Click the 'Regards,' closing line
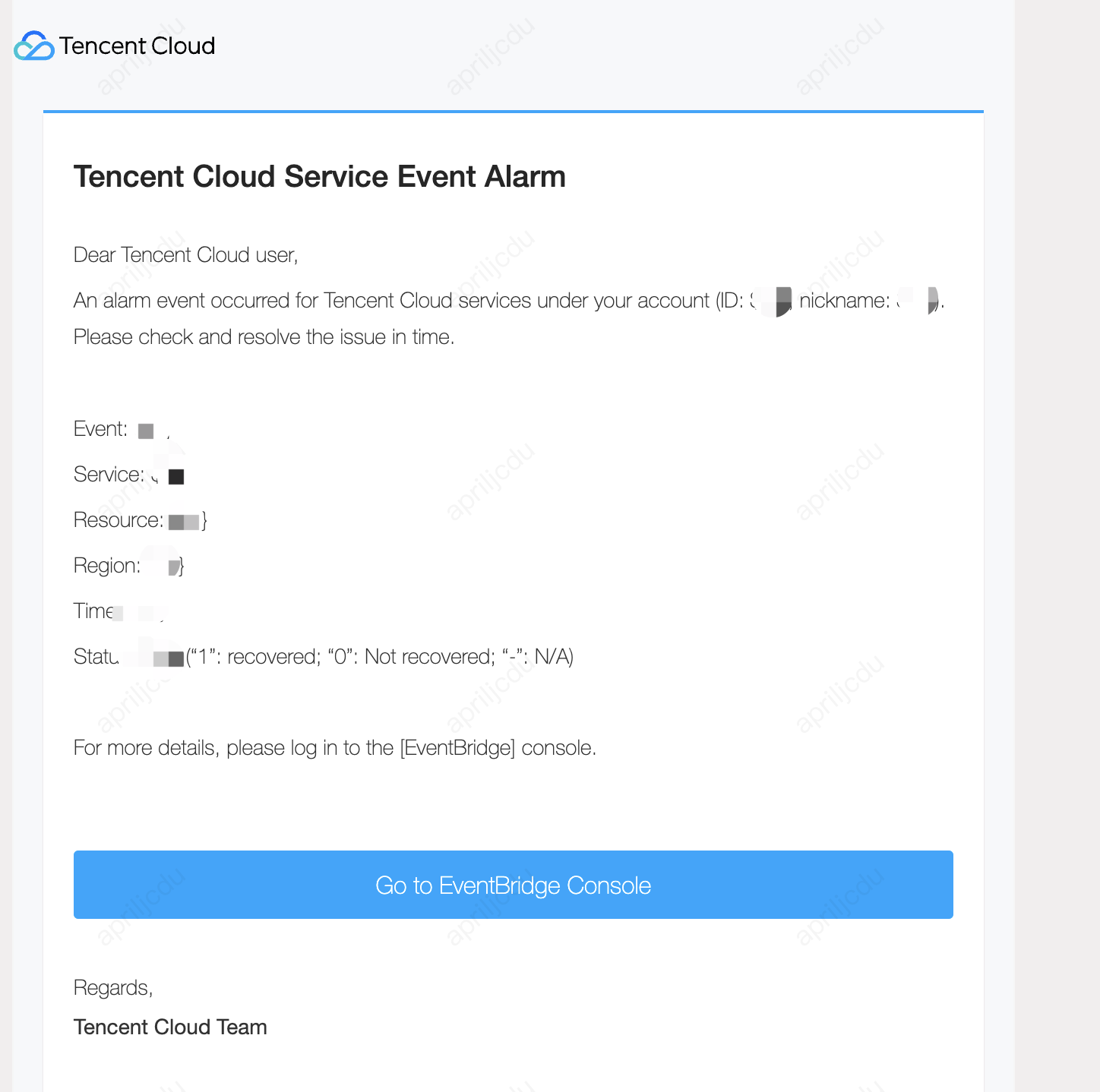1100x1092 pixels. pos(113,988)
